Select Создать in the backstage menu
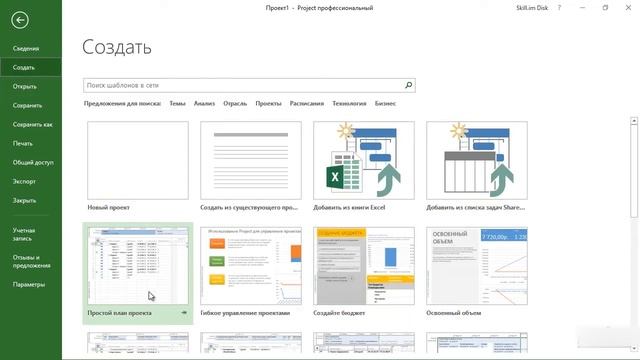Image resolution: width=640 pixels, height=360 pixels. pos(31,67)
